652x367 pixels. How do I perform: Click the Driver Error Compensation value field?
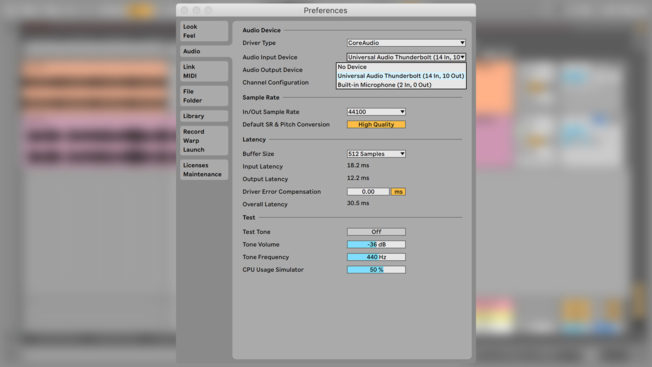coord(368,192)
